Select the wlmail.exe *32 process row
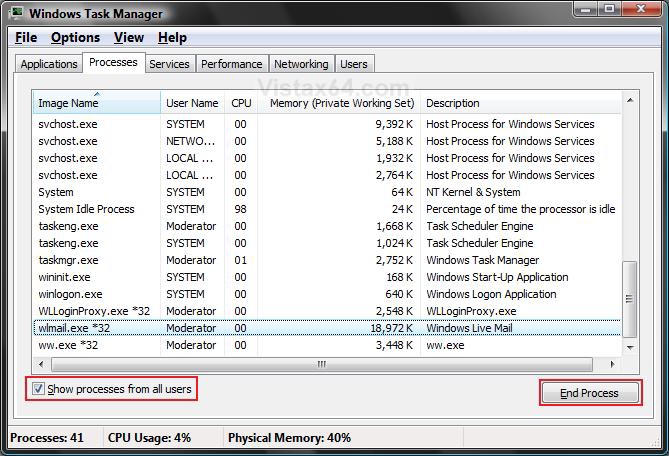Viewport: 669px width, 456px height. tap(327, 328)
